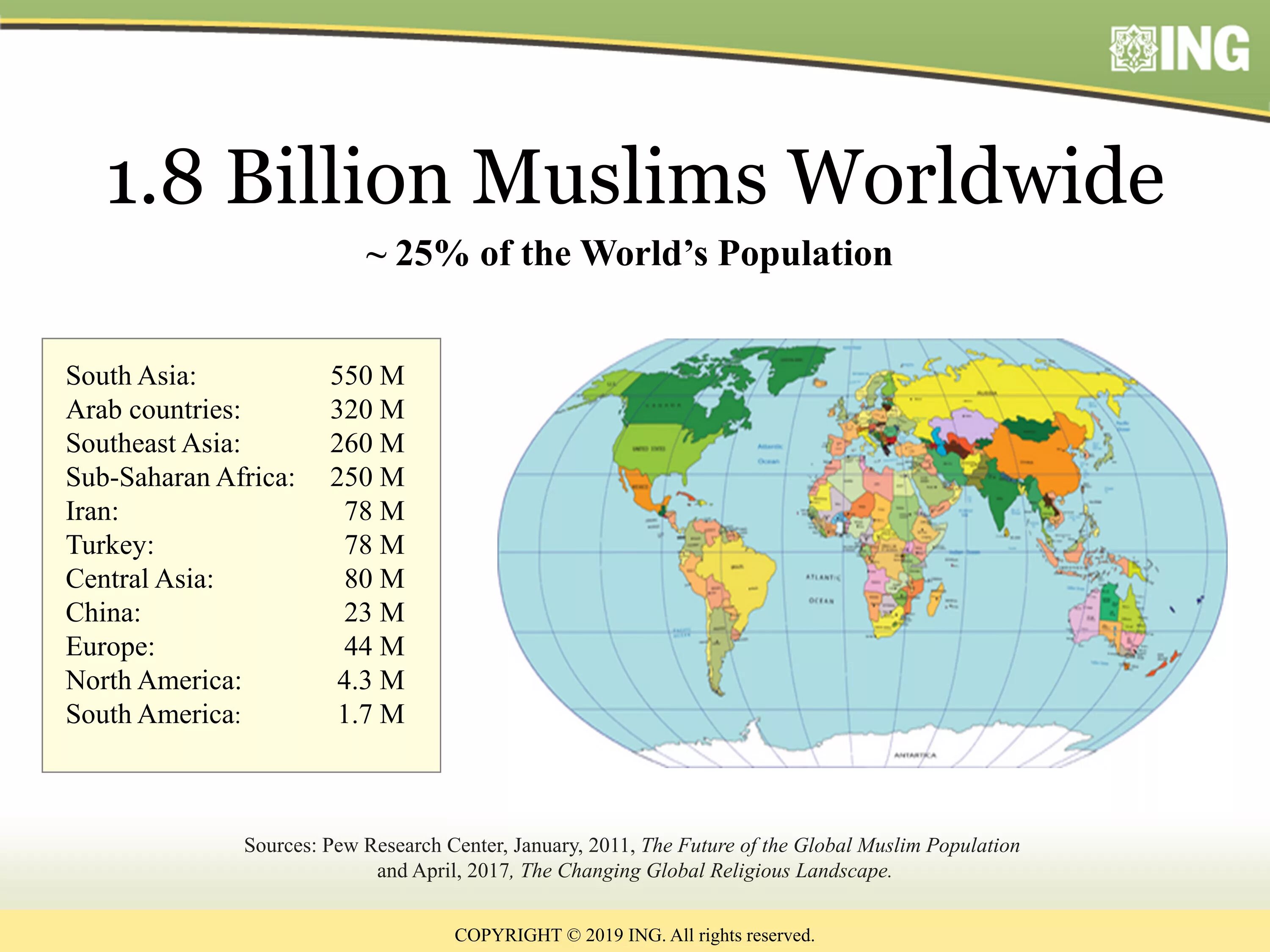Image resolution: width=1270 pixels, height=952 pixels.
Task: Click the 'ATLANTIC OCEAN' label on the map
Action: tap(823, 589)
